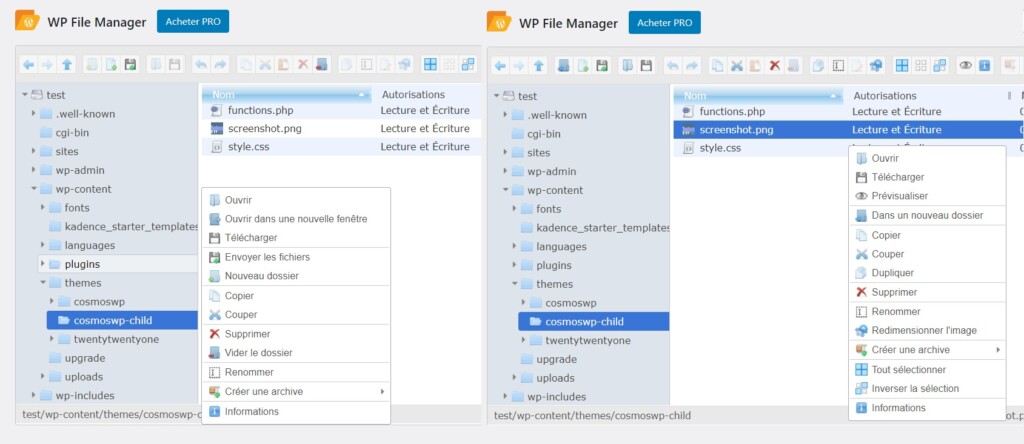Click open icon in right panel toolbar

[x=627, y=66]
